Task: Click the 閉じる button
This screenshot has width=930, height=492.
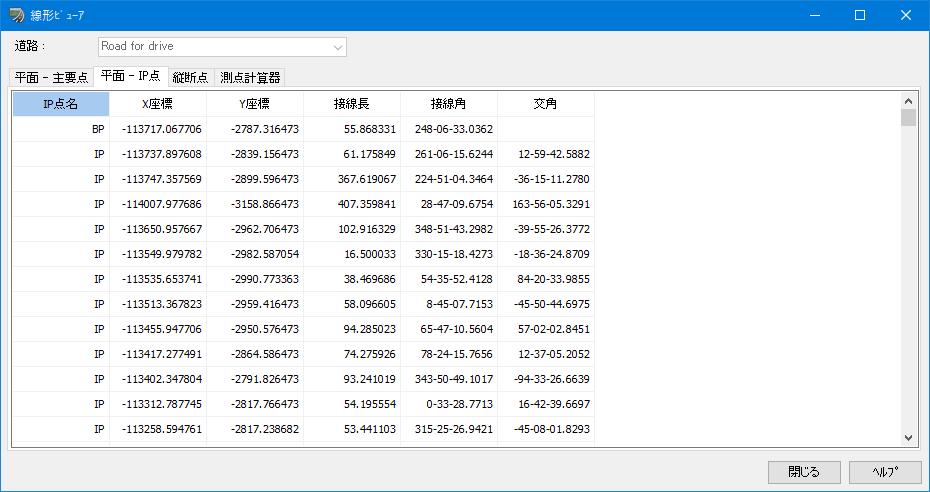Action: 804,472
